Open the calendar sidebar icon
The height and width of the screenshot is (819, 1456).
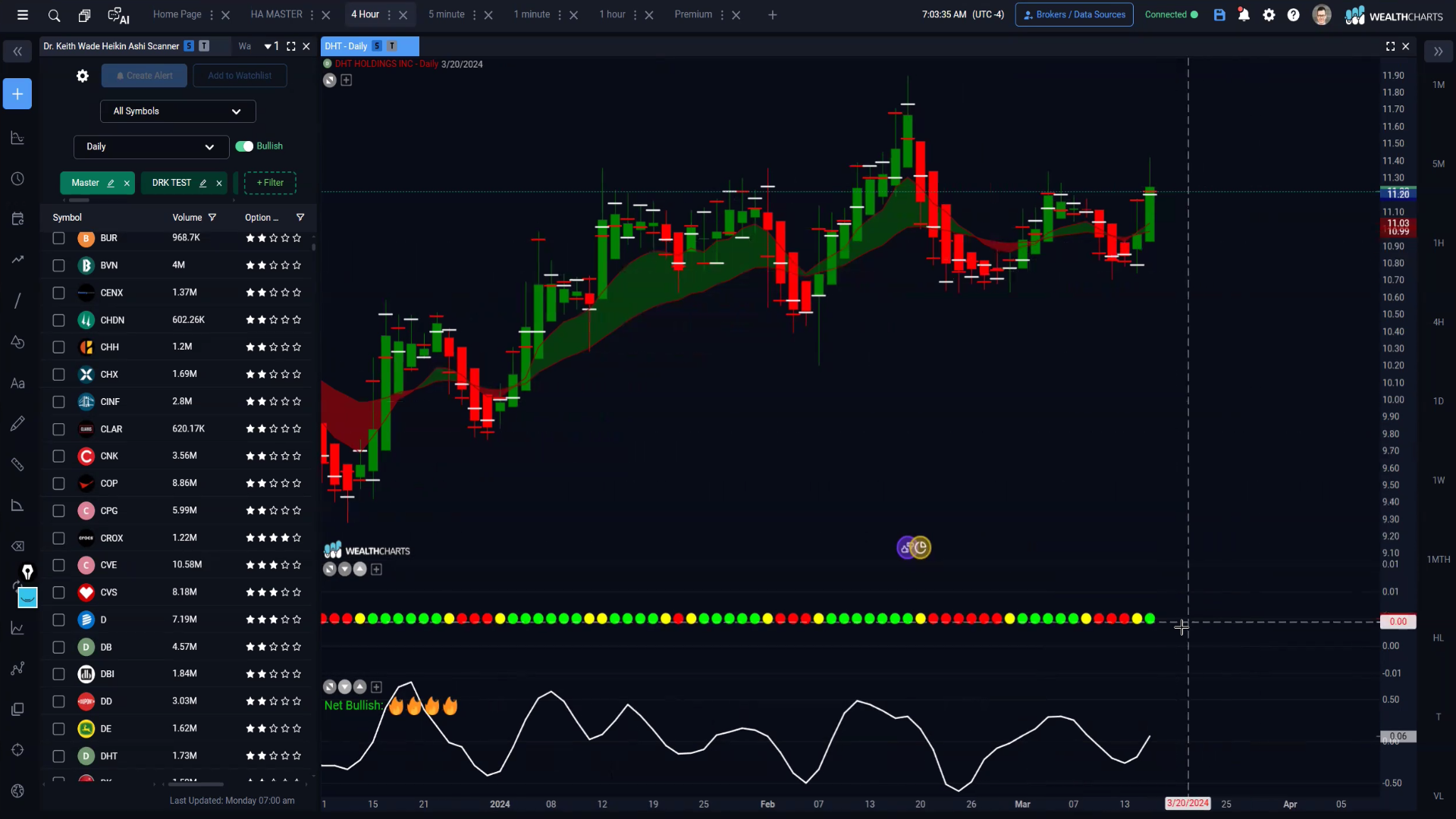(x=17, y=219)
